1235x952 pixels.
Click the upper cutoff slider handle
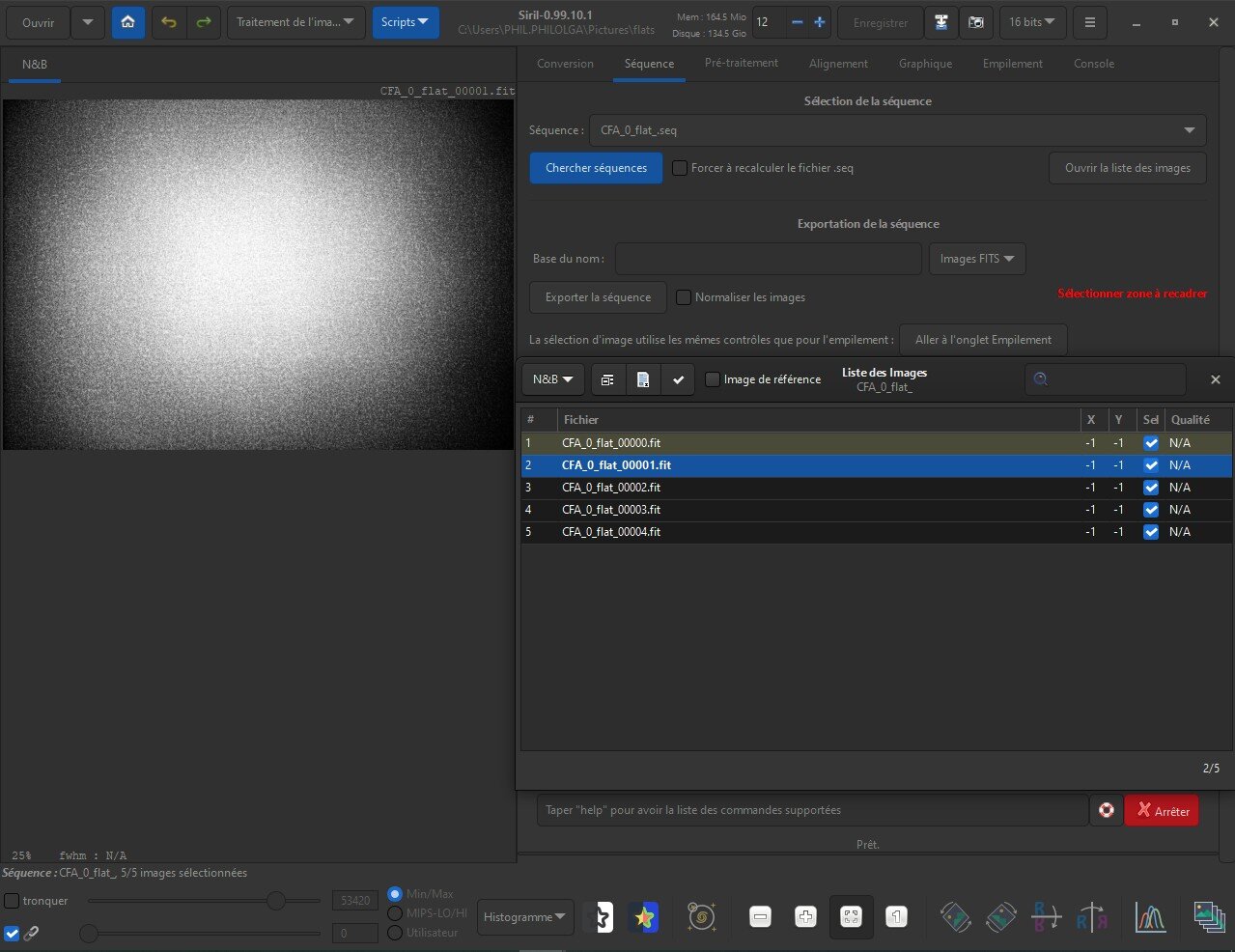tap(276, 901)
